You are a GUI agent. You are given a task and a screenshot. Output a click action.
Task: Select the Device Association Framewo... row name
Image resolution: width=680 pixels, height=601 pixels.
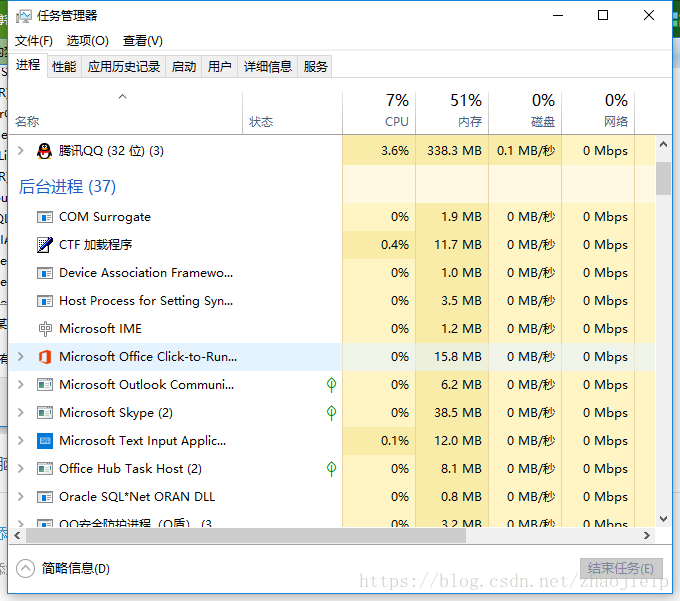pos(146,273)
